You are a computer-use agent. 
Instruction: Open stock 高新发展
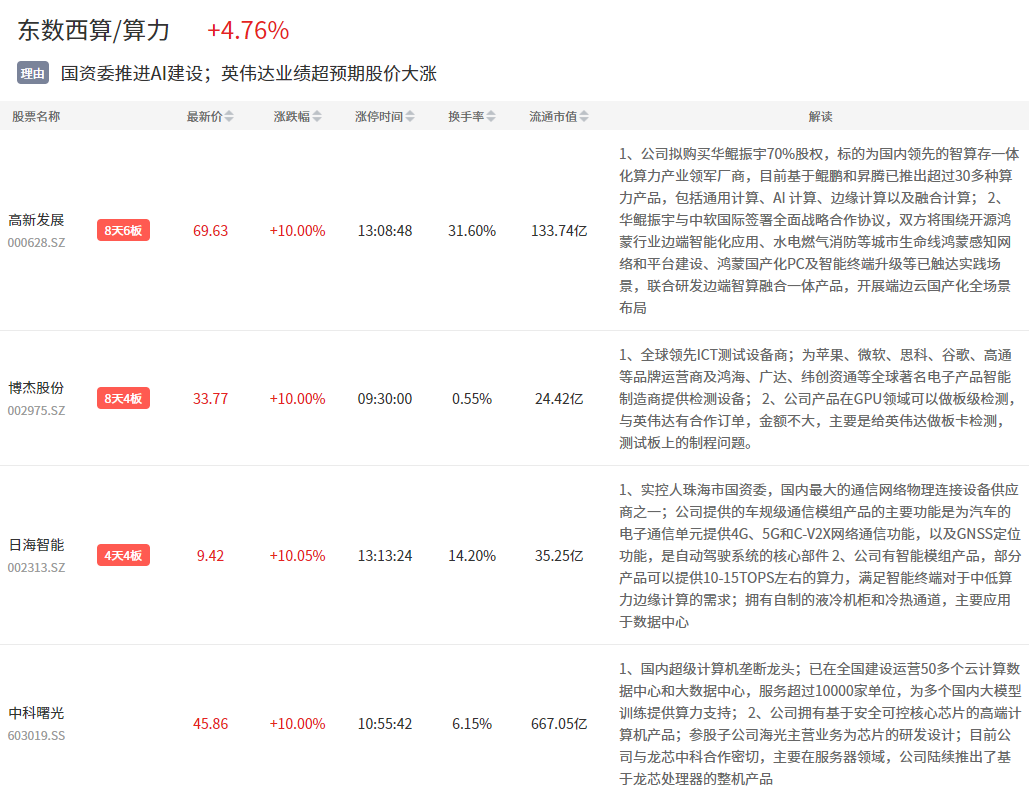(36, 220)
